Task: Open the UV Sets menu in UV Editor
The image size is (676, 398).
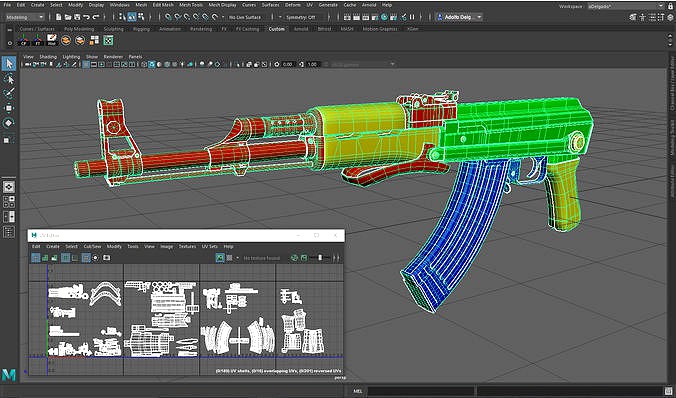Action: pos(210,246)
